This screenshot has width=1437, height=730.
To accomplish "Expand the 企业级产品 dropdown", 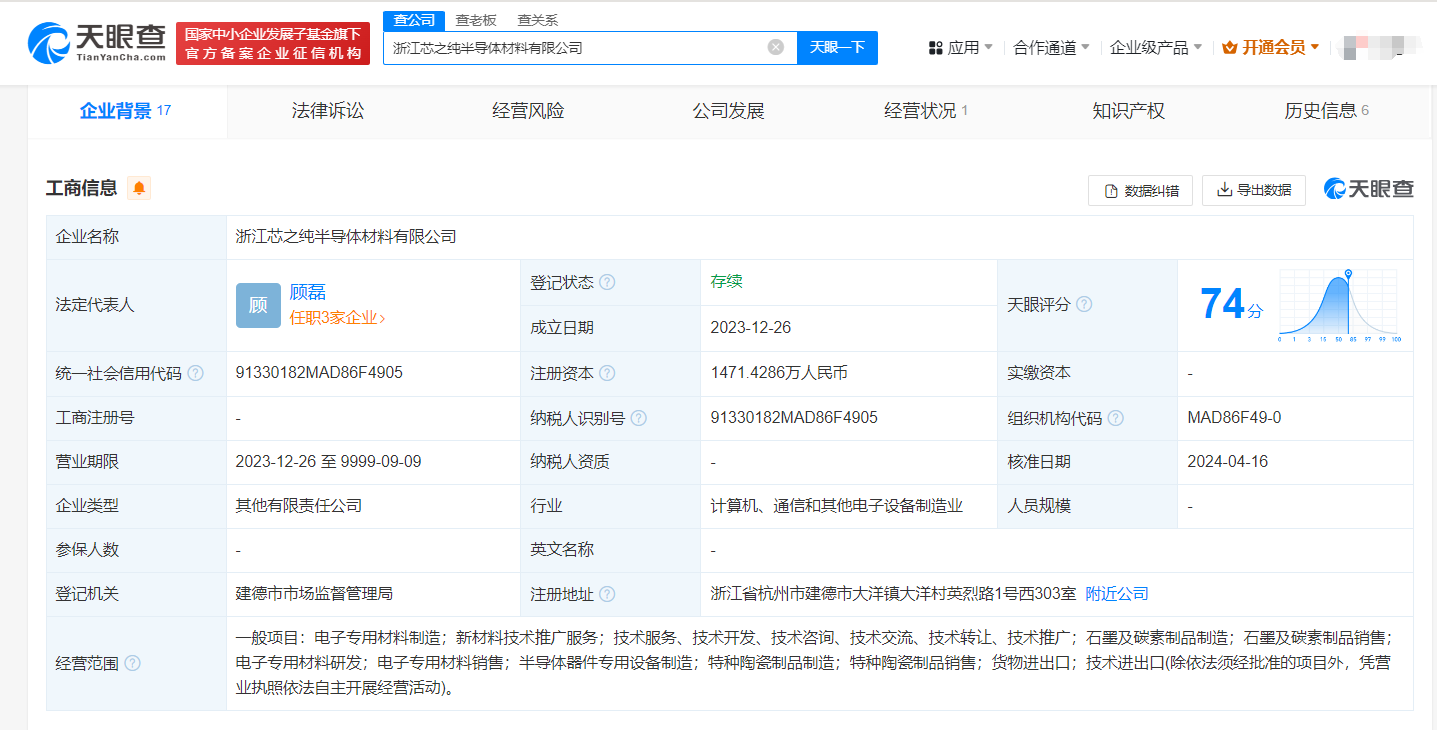I will point(1156,47).
